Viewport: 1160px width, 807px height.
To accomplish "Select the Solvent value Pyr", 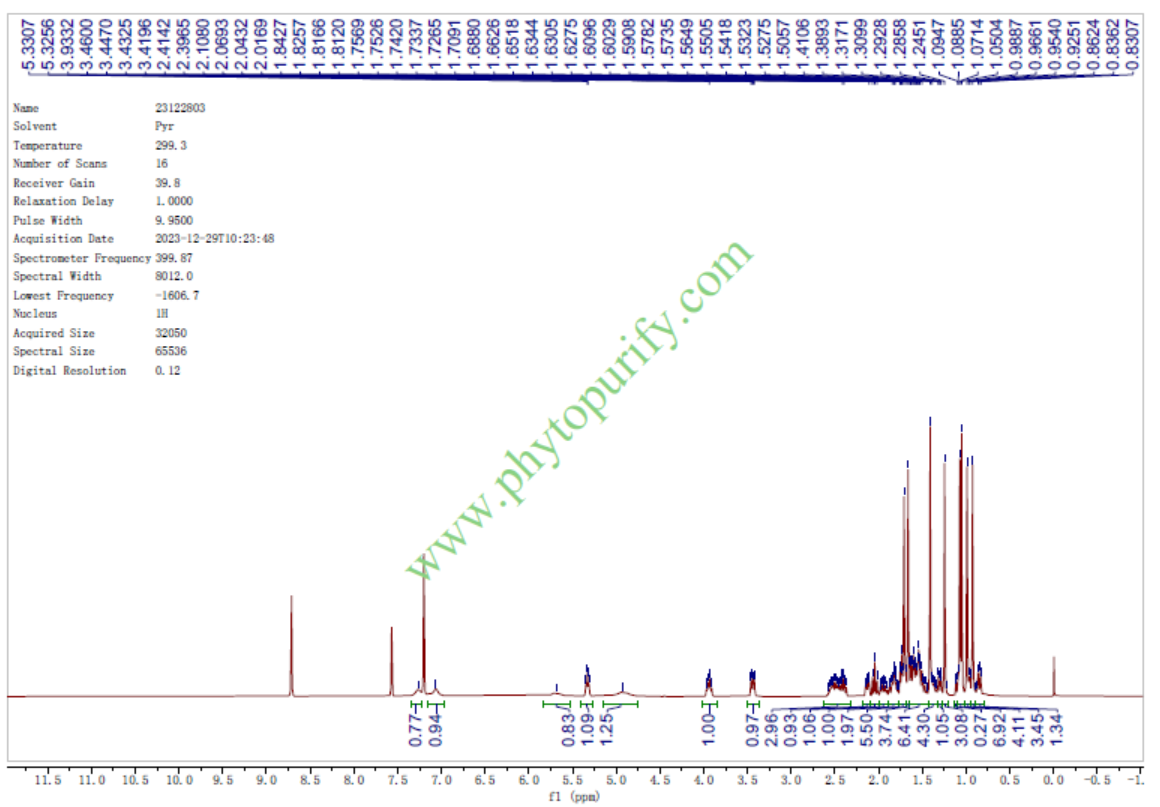I will tap(150, 127).
